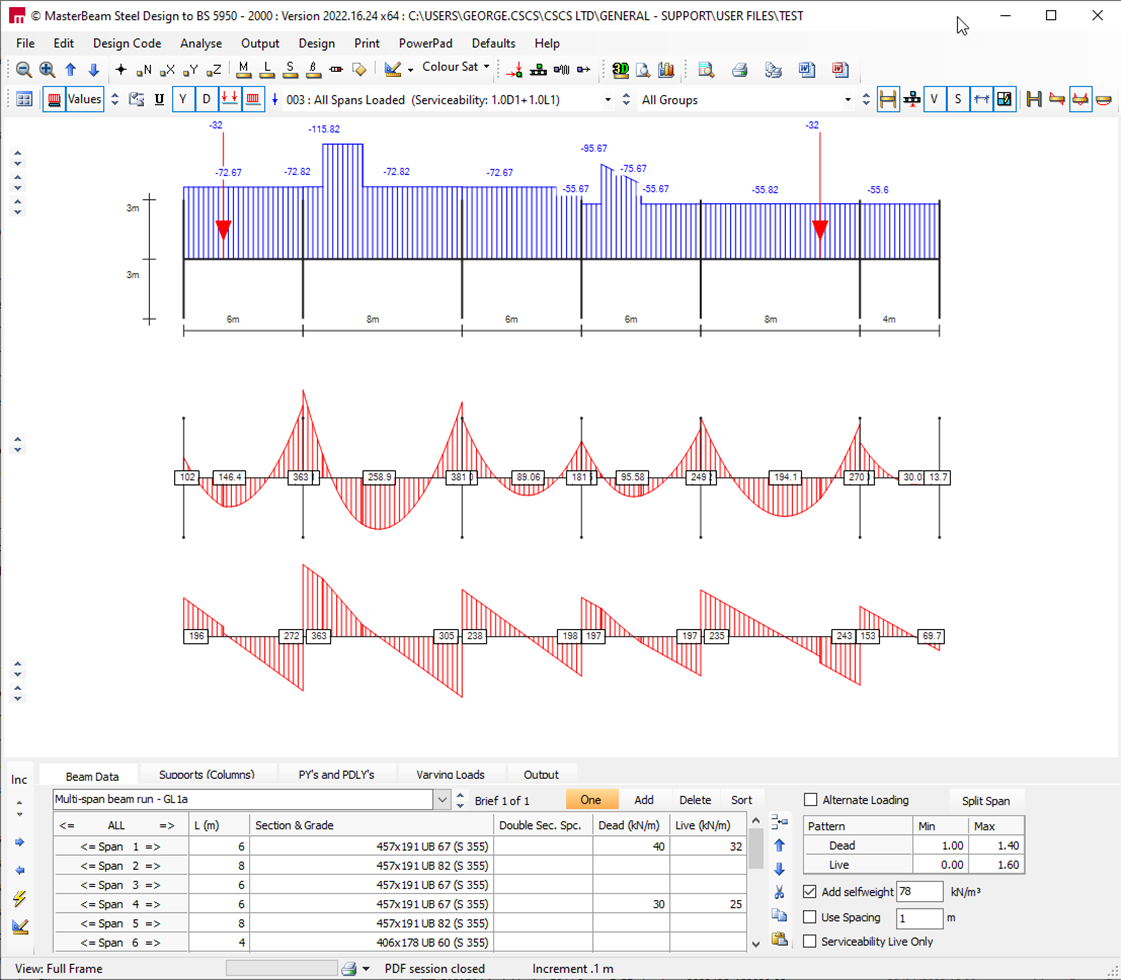
Task: Open the dropdown arrow next to ruler icon
Action: (x=410, y=70)
